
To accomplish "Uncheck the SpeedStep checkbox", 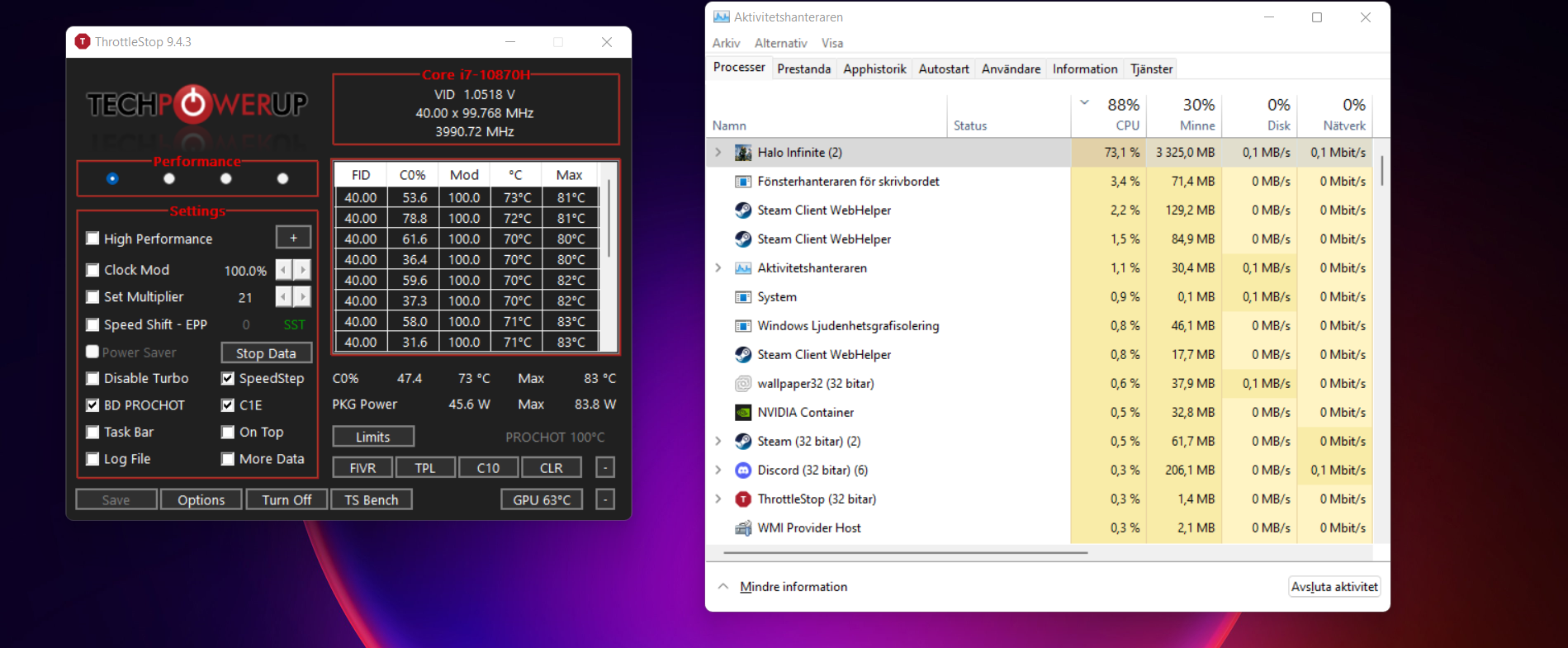I will point(228,379).
